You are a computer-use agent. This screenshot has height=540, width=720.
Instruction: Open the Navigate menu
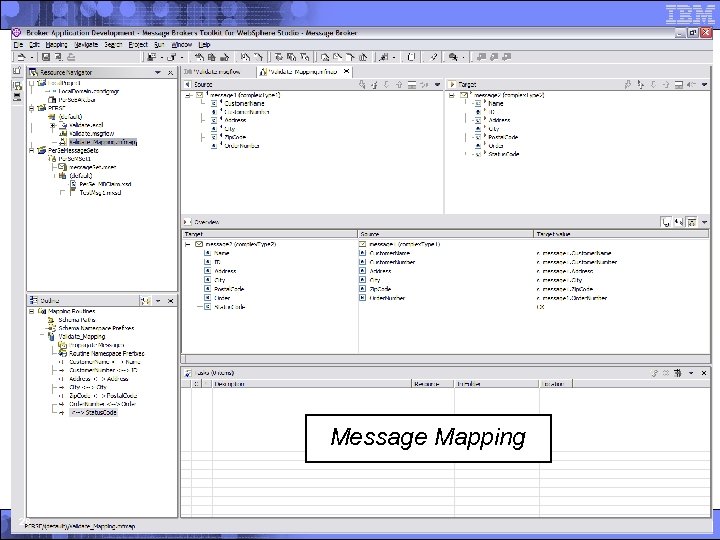[x=86, y=45]
